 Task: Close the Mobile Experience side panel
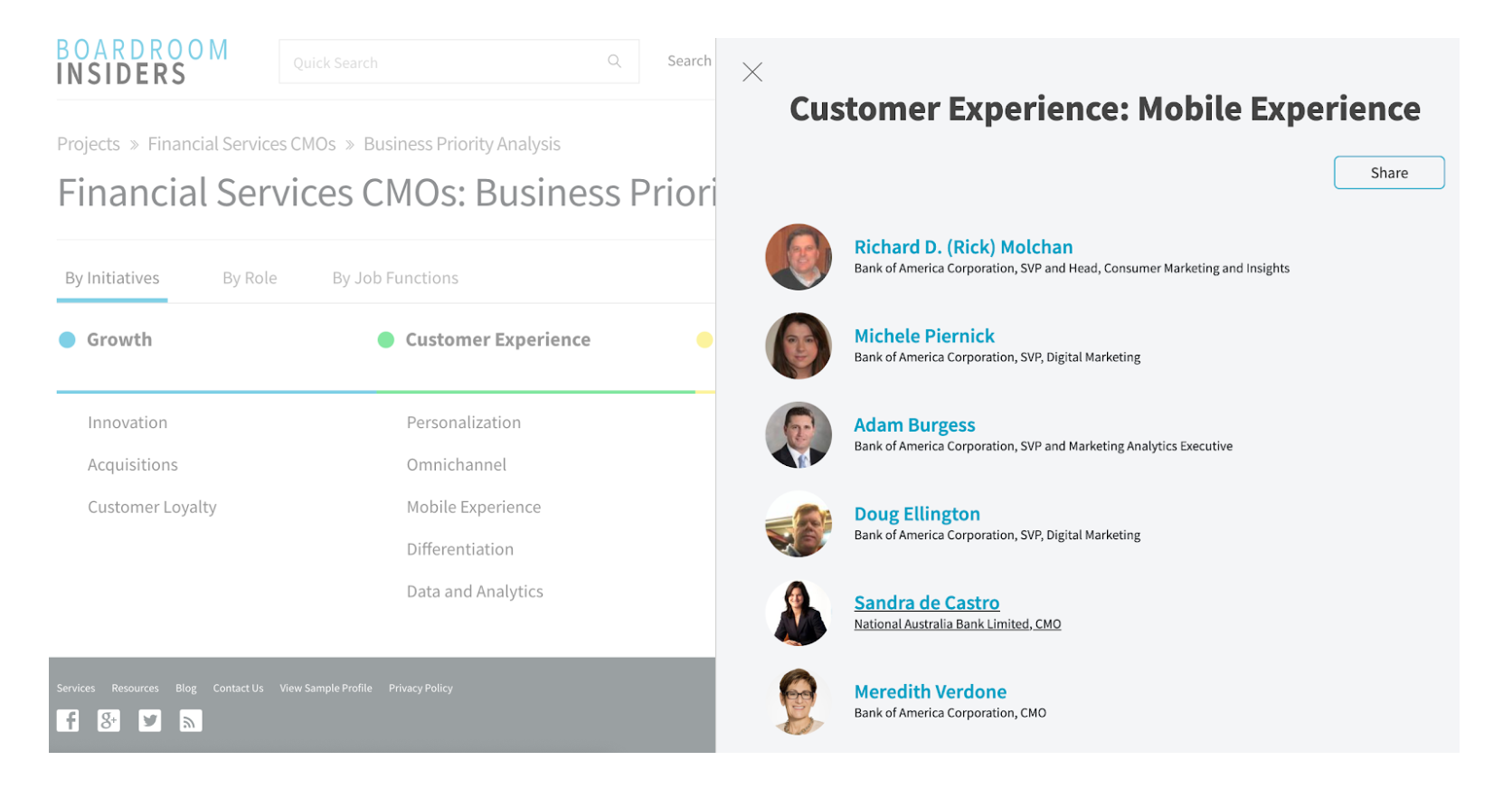click(752, 72)
